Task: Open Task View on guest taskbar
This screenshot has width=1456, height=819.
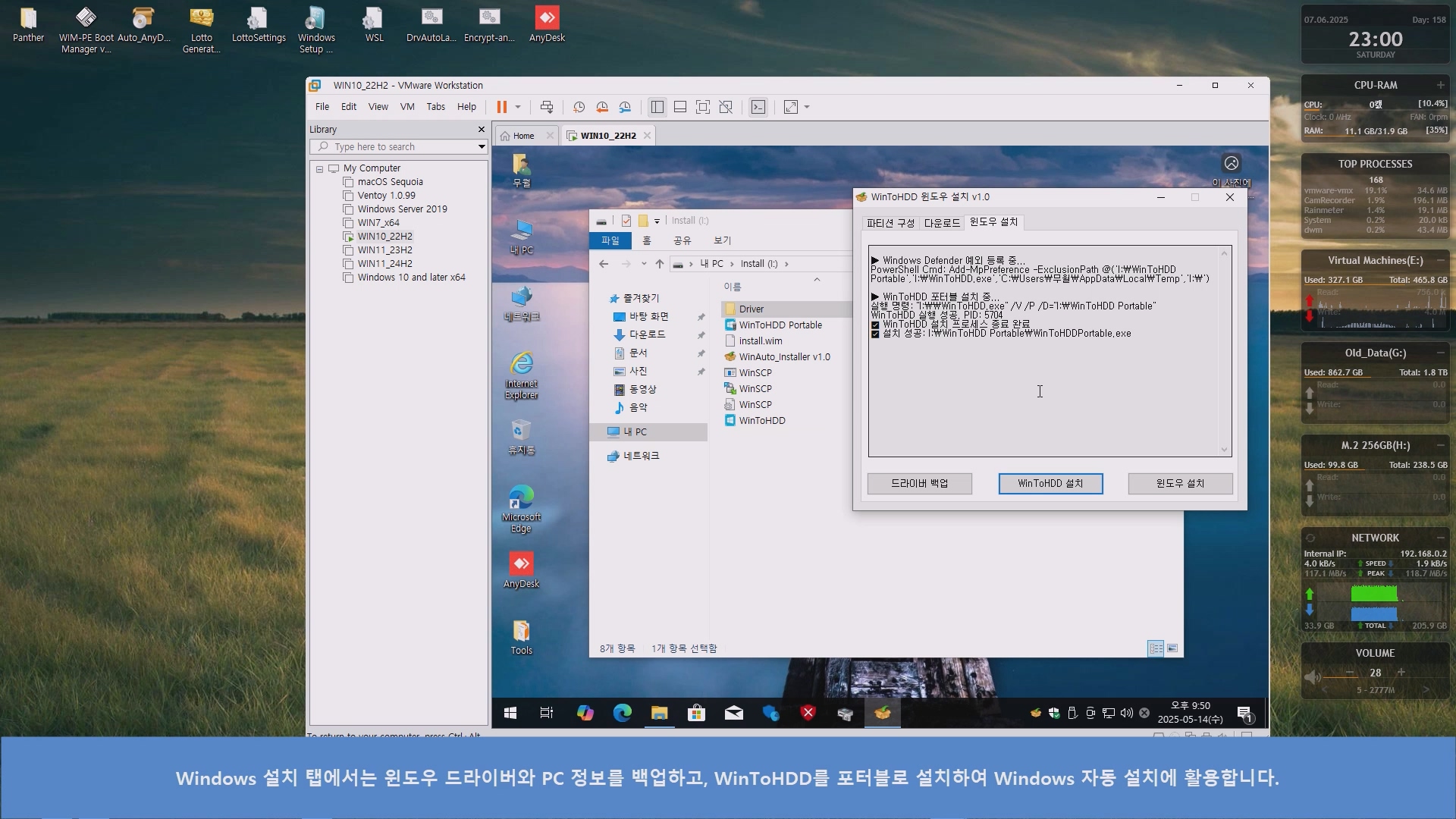Action: [x=547, y=714]
